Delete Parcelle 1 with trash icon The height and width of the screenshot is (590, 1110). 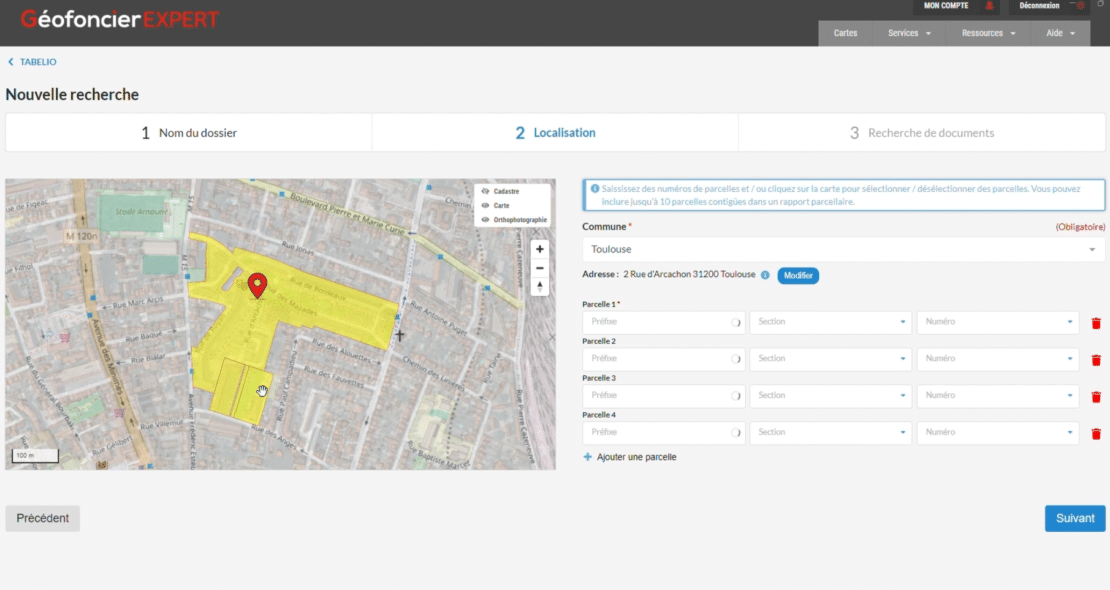[1096, 323]
